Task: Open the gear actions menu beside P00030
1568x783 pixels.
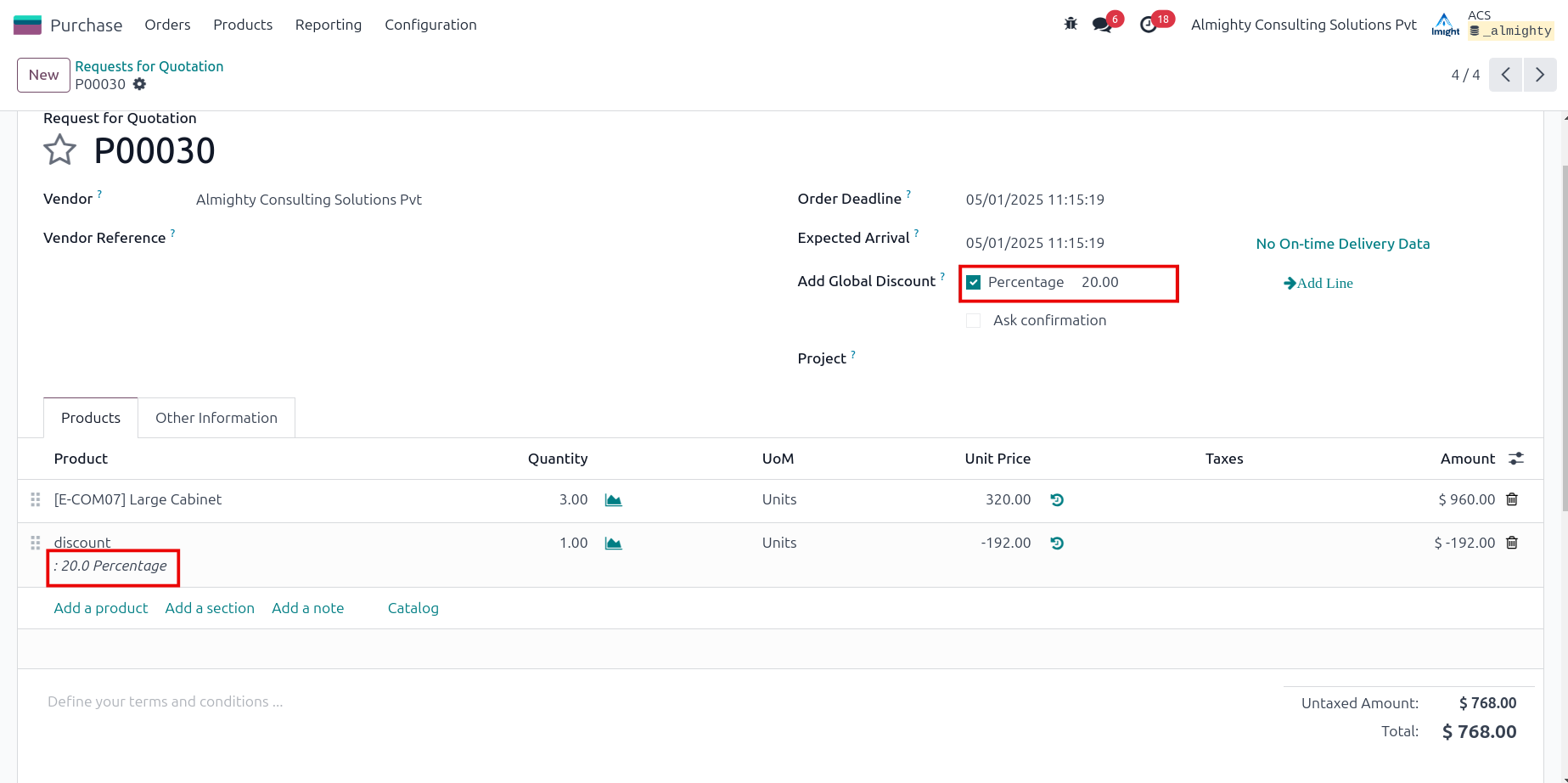Action: pyautogui.click(x=140, y=84)
